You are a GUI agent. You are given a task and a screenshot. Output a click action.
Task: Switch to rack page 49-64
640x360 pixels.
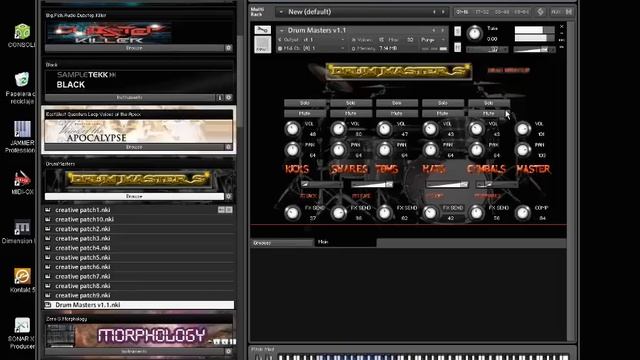click(x=522, y=12)
